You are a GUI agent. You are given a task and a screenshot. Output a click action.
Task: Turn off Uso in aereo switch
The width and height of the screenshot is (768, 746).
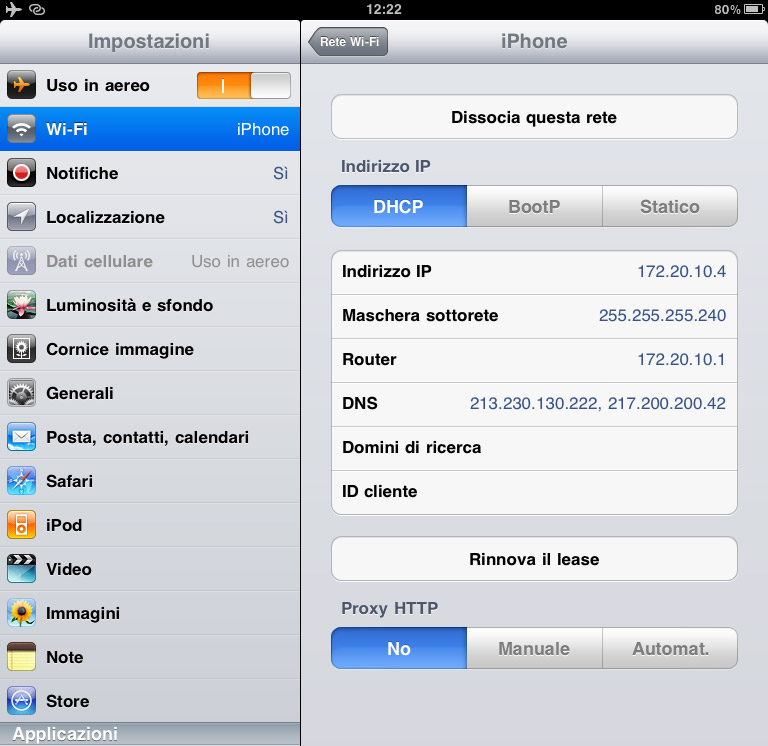tap(244, 86)
